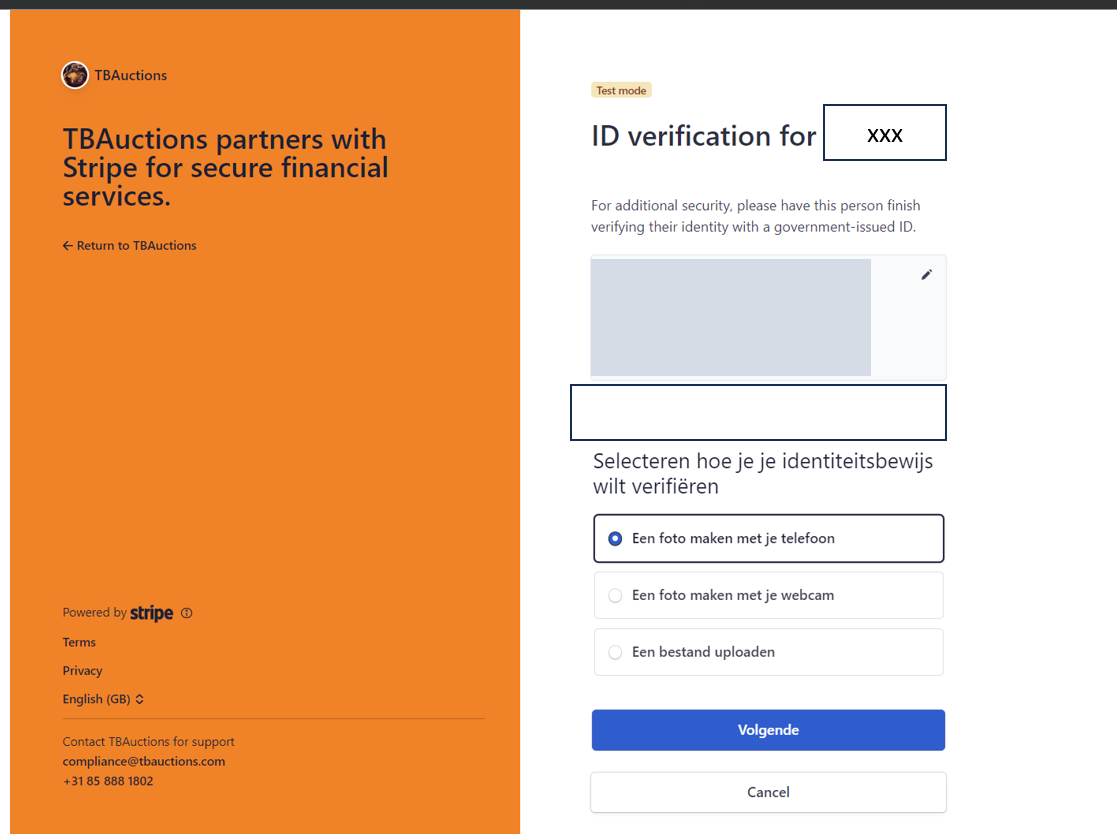Screen dimensions: 1117x834
Task: Open the English (GB) language selector
Action: pos(103,699)
